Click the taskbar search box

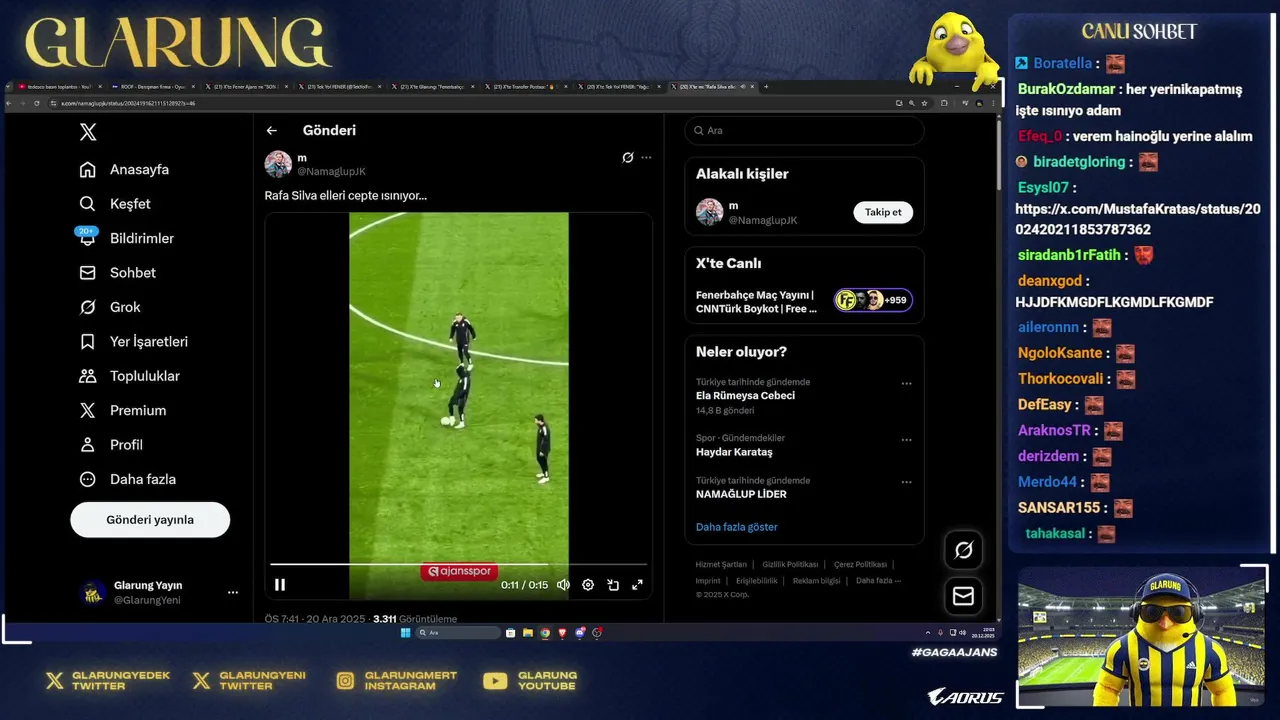[458, 633]
